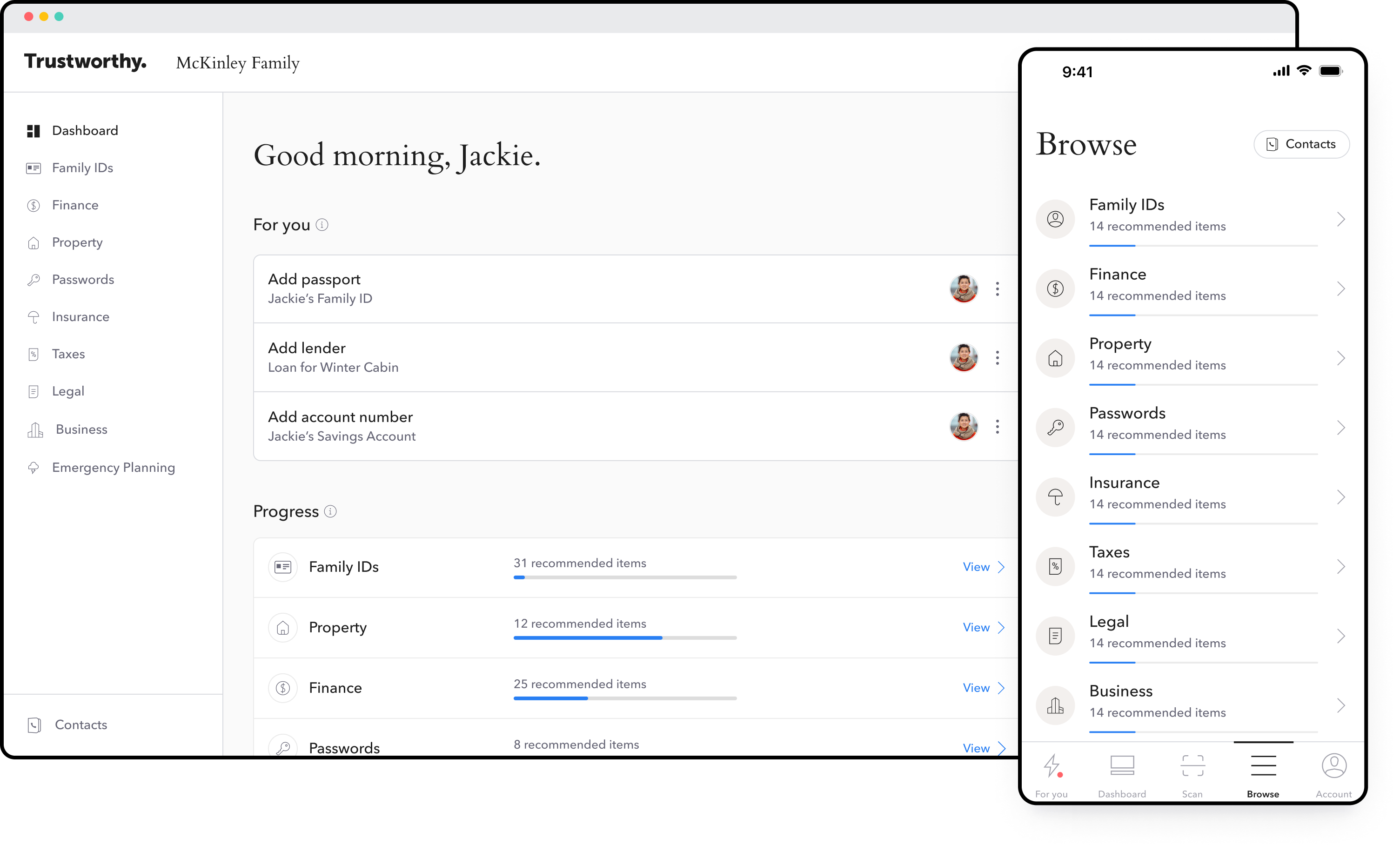Expand Family IDs chevron in mobile Browse
Screen dimensions: 1400x852
[1340, 219]
